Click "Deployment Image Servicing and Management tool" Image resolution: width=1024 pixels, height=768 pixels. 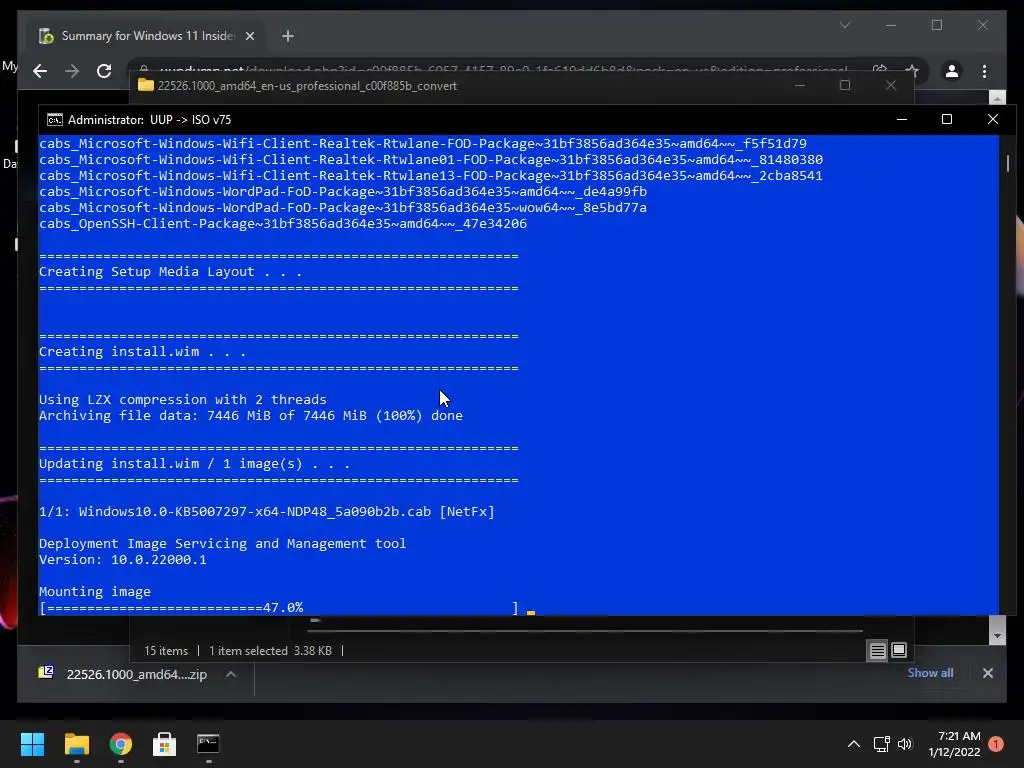point(222,544)
